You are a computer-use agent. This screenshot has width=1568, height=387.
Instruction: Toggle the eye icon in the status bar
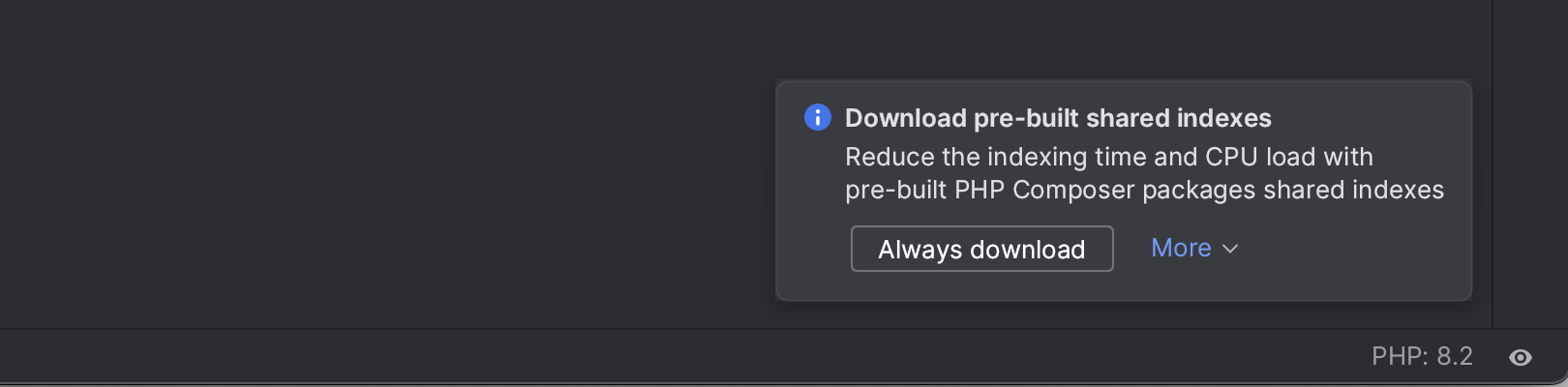[1521, 357]
